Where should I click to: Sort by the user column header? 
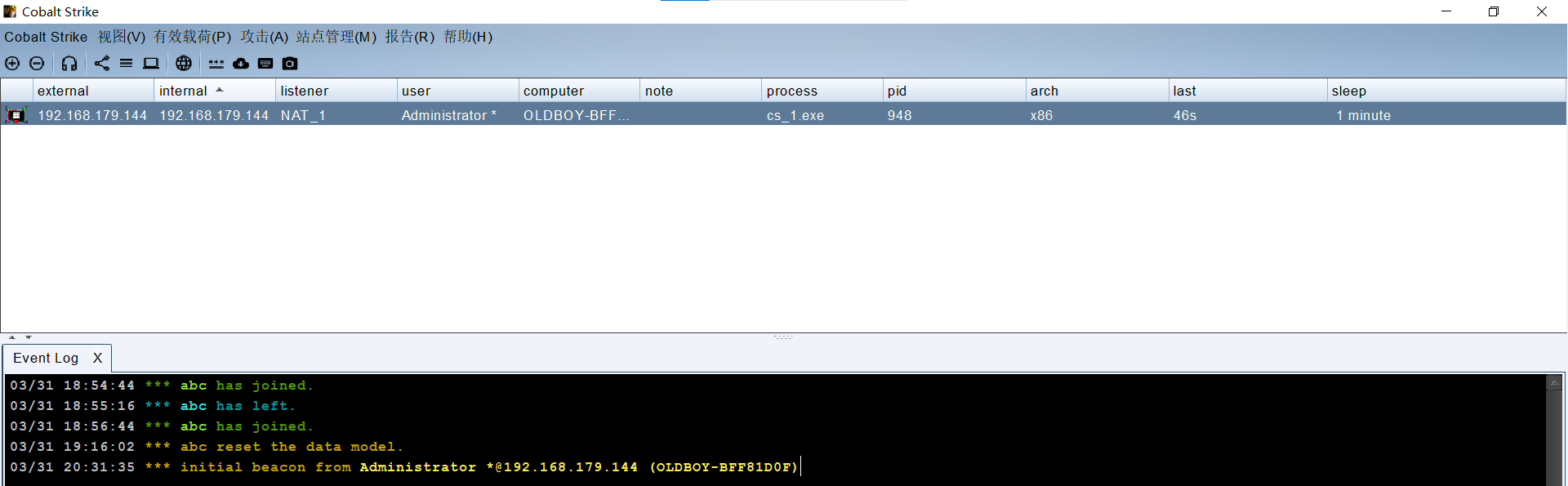[457, 91]
